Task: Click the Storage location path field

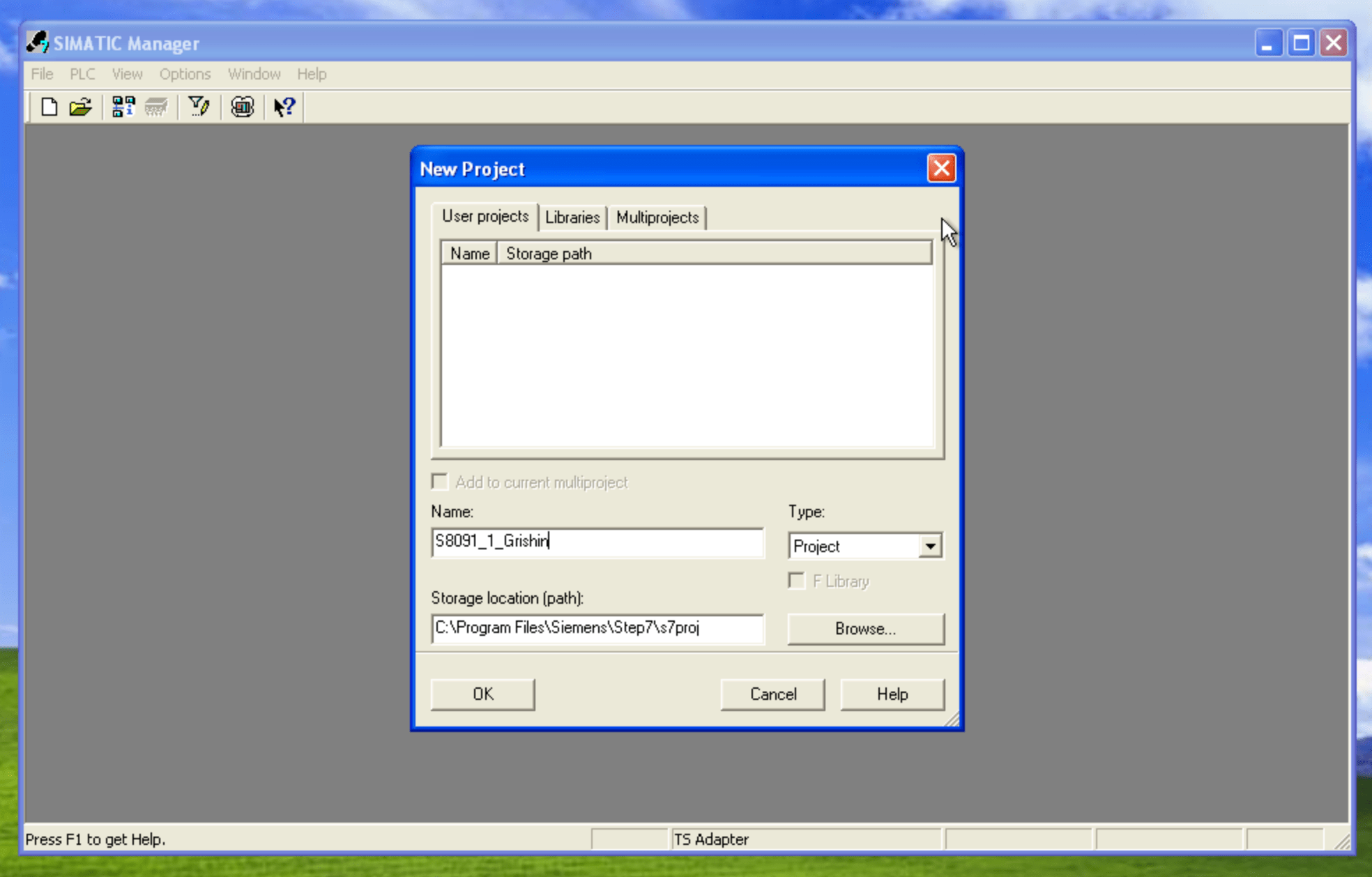Action: click(597, 628)
